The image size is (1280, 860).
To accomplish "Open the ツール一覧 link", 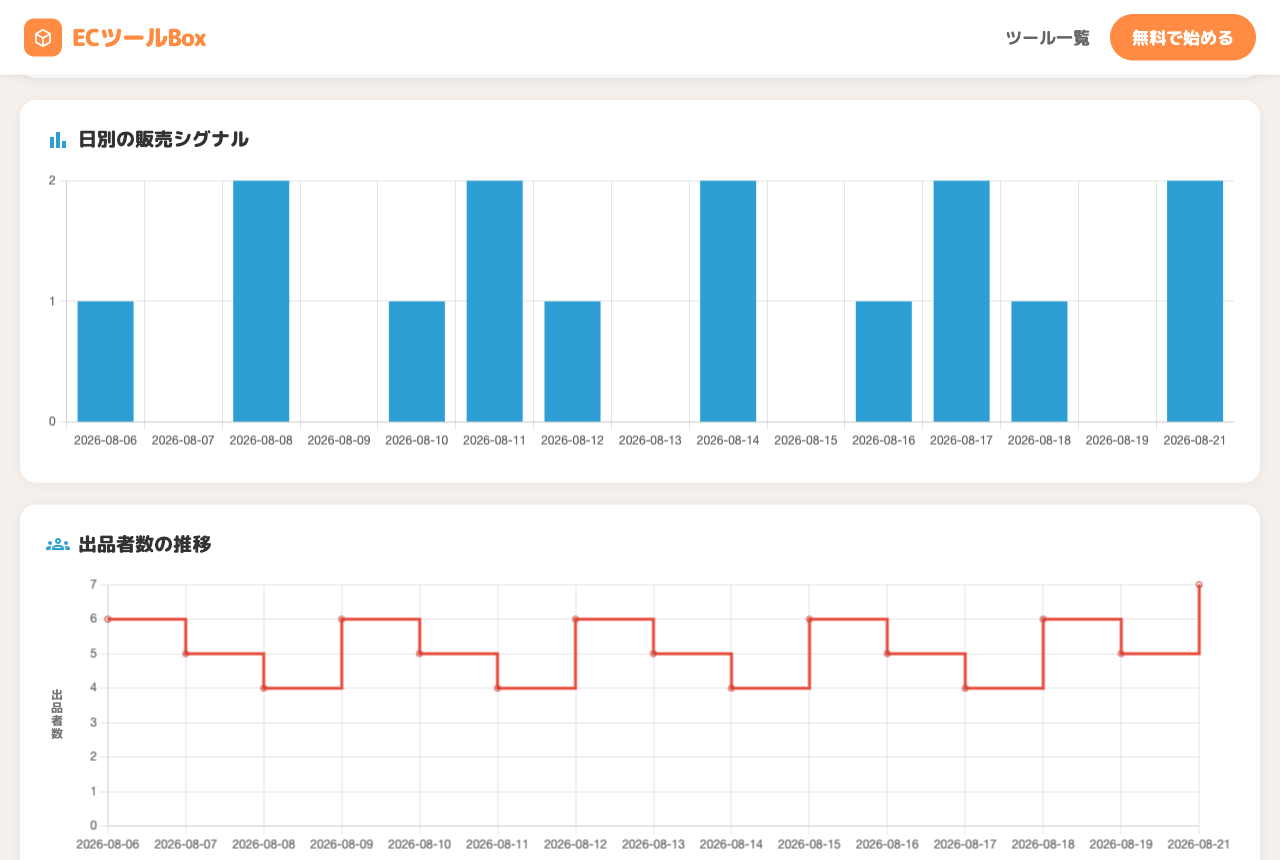I will [1047, 38].
